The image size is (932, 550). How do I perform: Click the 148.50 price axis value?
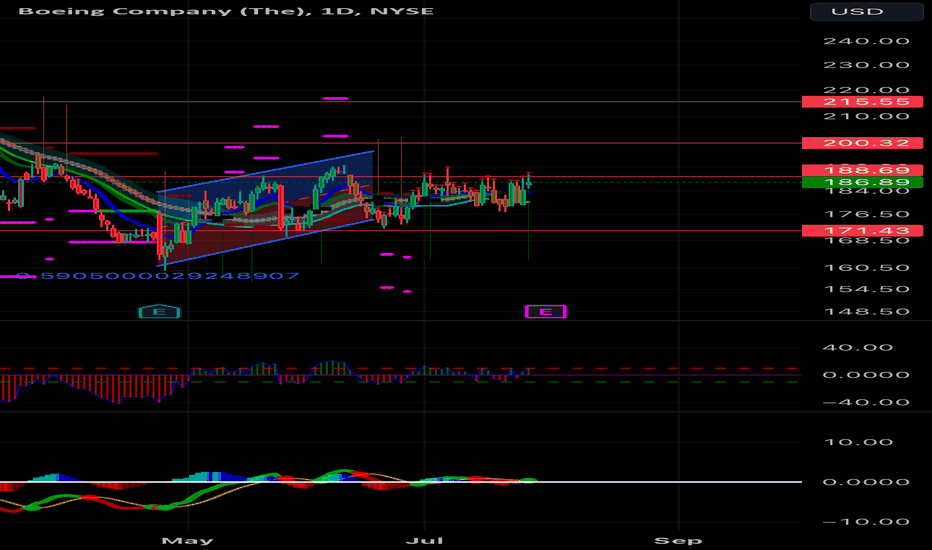point(866,312)
